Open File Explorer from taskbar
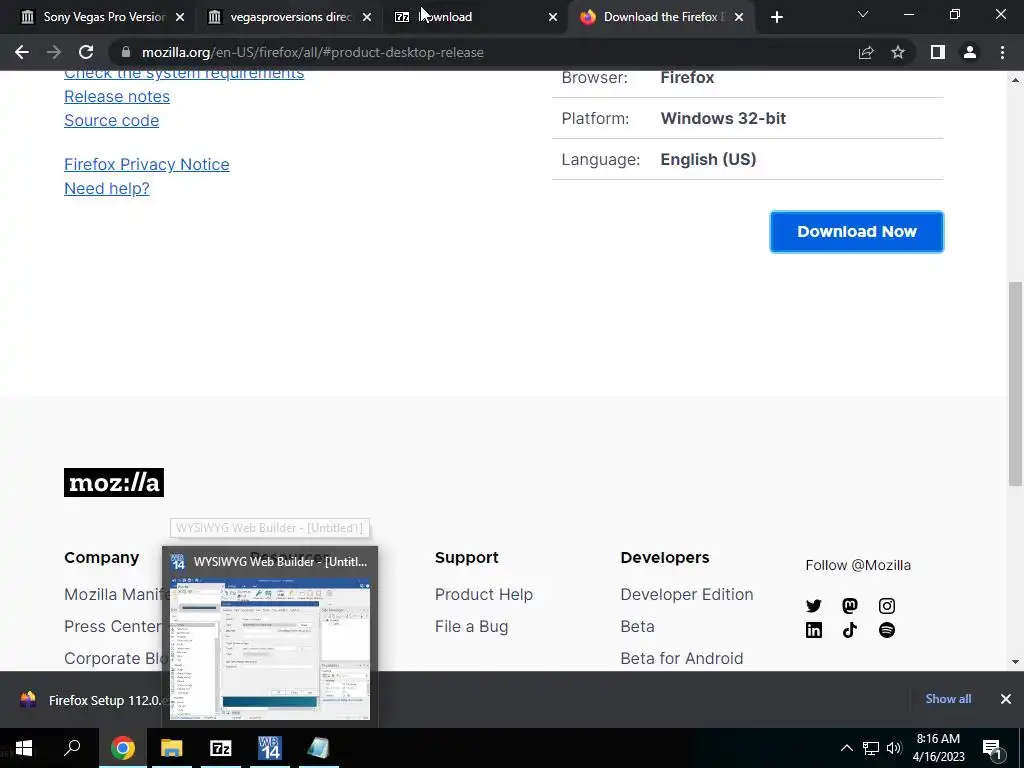 172,748
